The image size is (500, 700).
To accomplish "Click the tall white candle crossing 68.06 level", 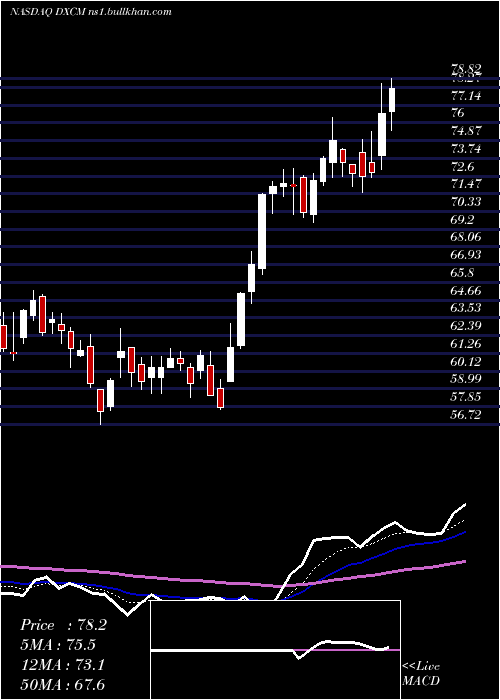I will point(262,231).
